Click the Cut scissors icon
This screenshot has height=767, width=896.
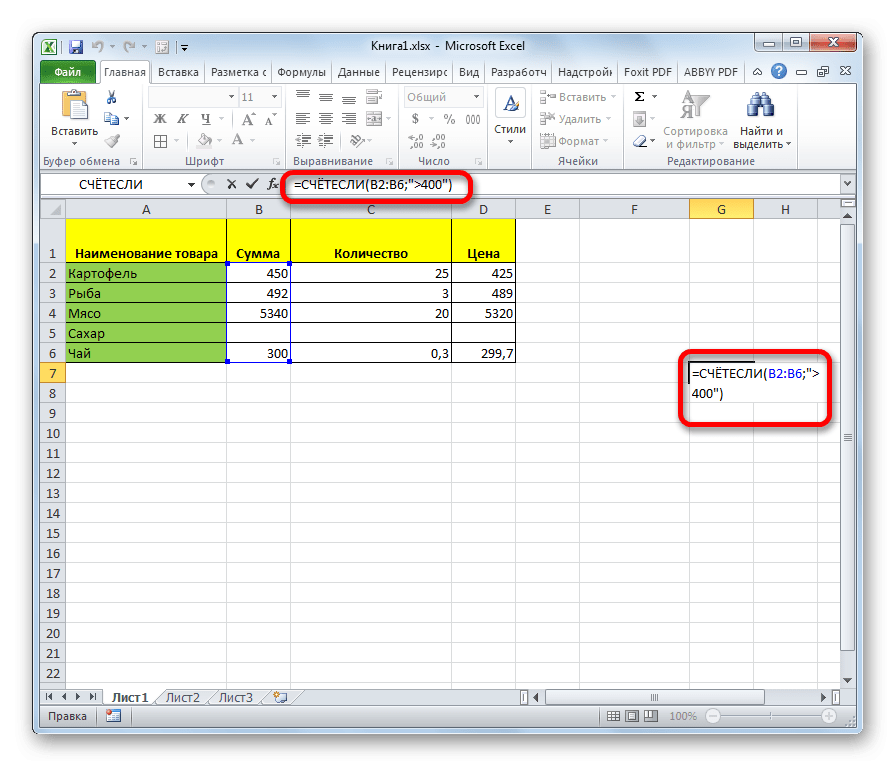111,97
